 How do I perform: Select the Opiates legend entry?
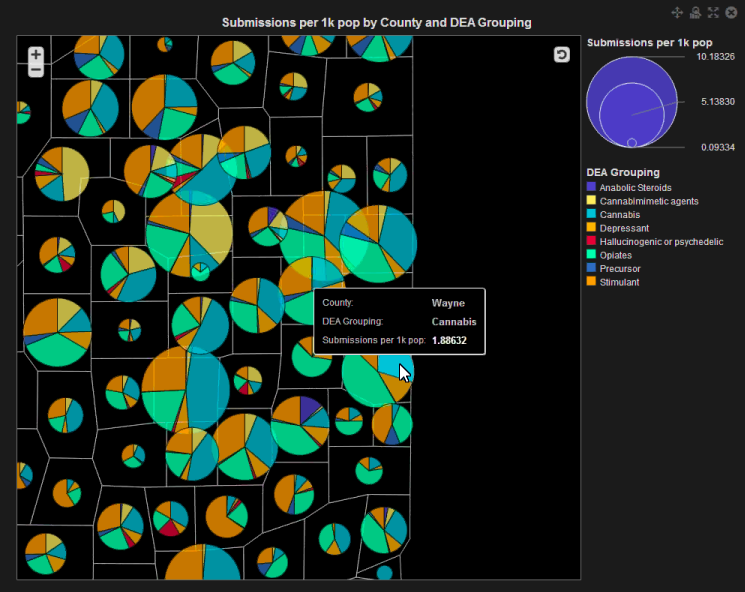click(617, 255)
